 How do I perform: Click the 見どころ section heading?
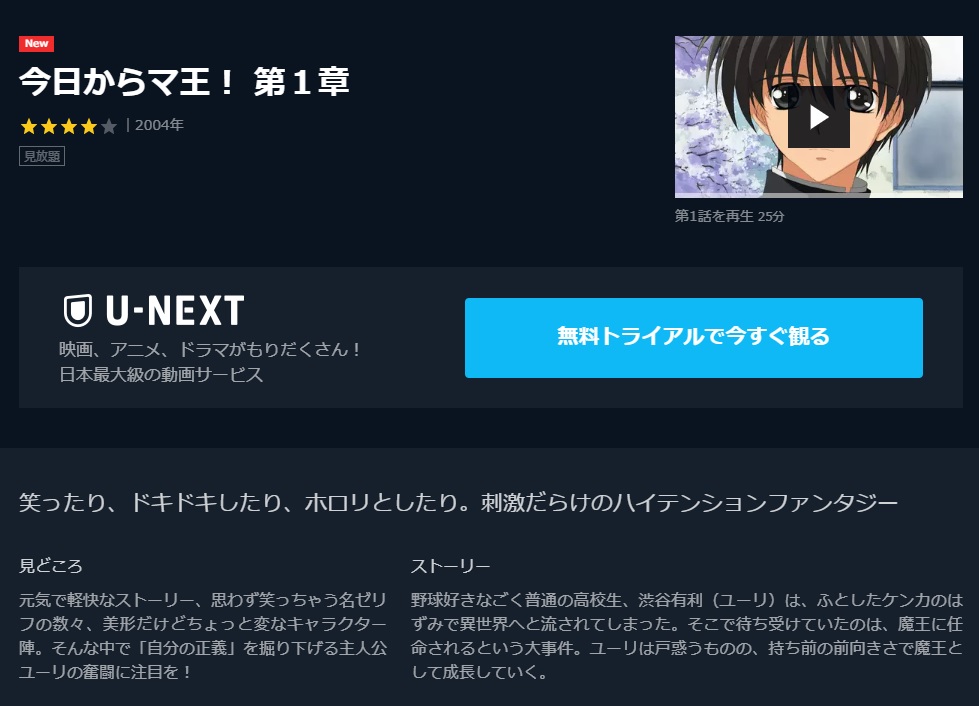(x=51, y=566)
